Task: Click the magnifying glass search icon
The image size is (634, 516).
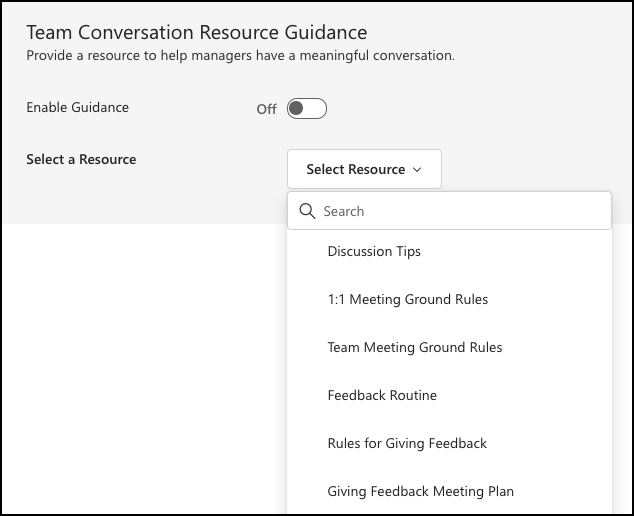Action: pos(307,211)
